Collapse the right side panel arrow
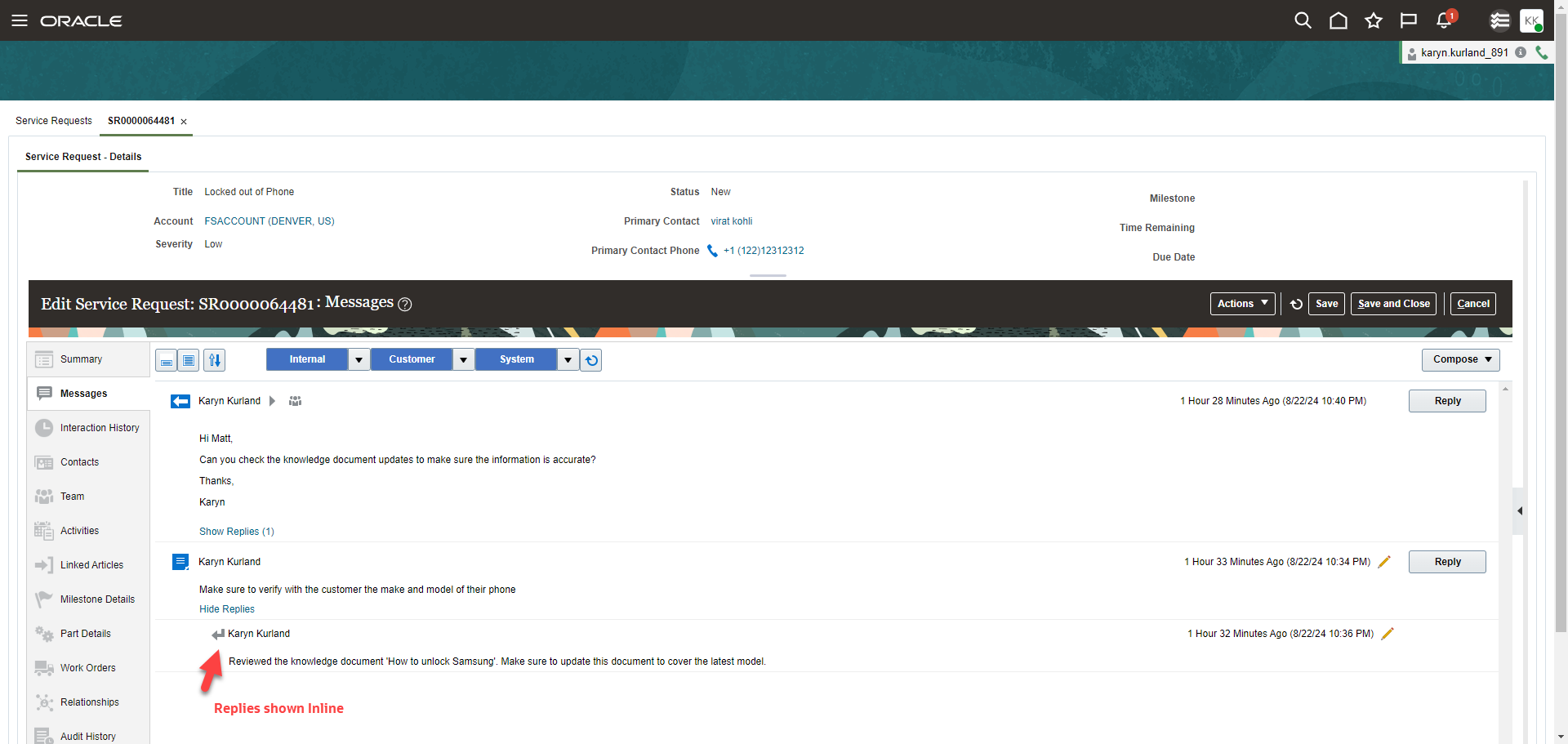 (1519, 511)
